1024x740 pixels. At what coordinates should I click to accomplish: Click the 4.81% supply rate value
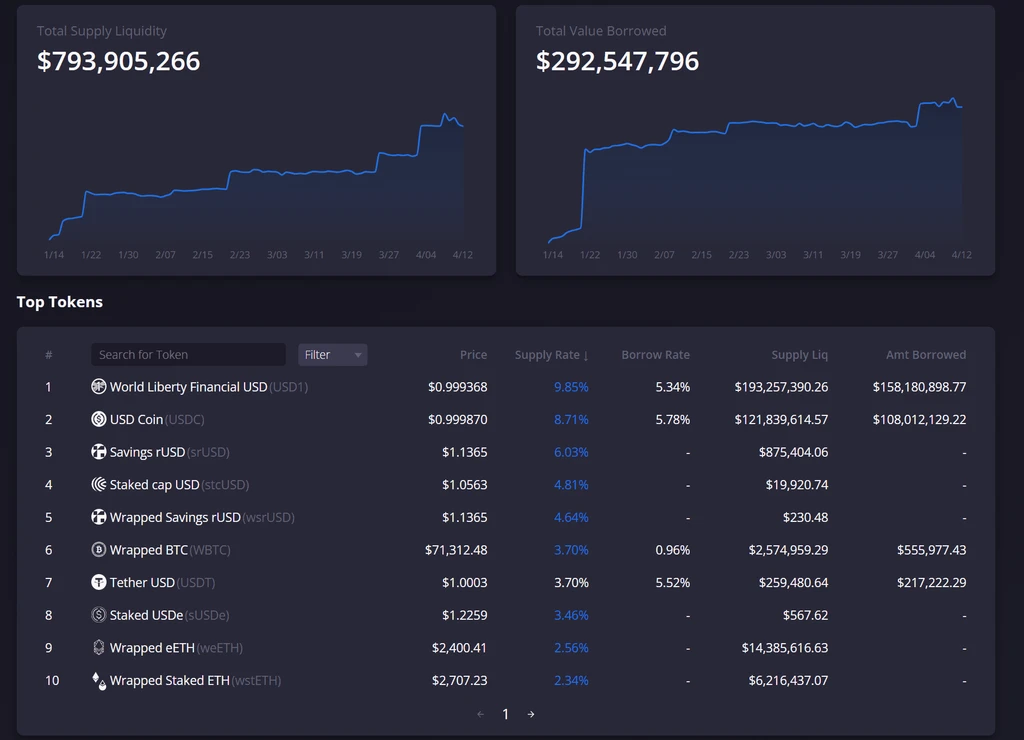[571, 485]
